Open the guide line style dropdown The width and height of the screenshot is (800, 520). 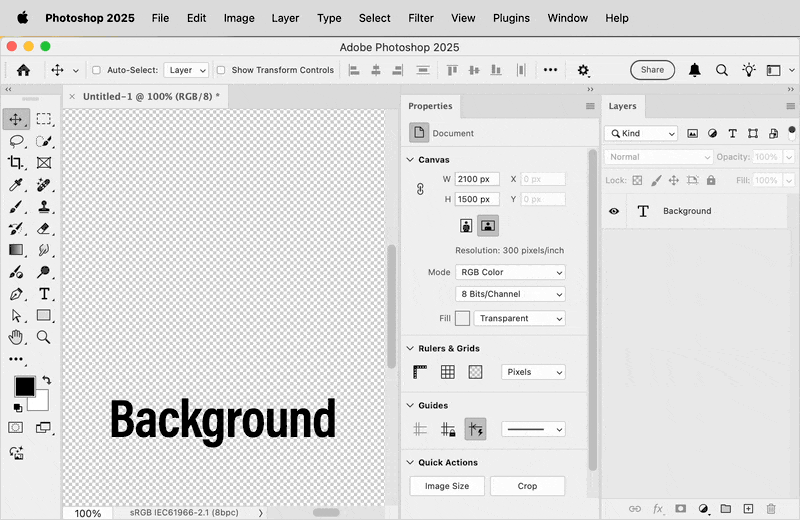(533, 429)
